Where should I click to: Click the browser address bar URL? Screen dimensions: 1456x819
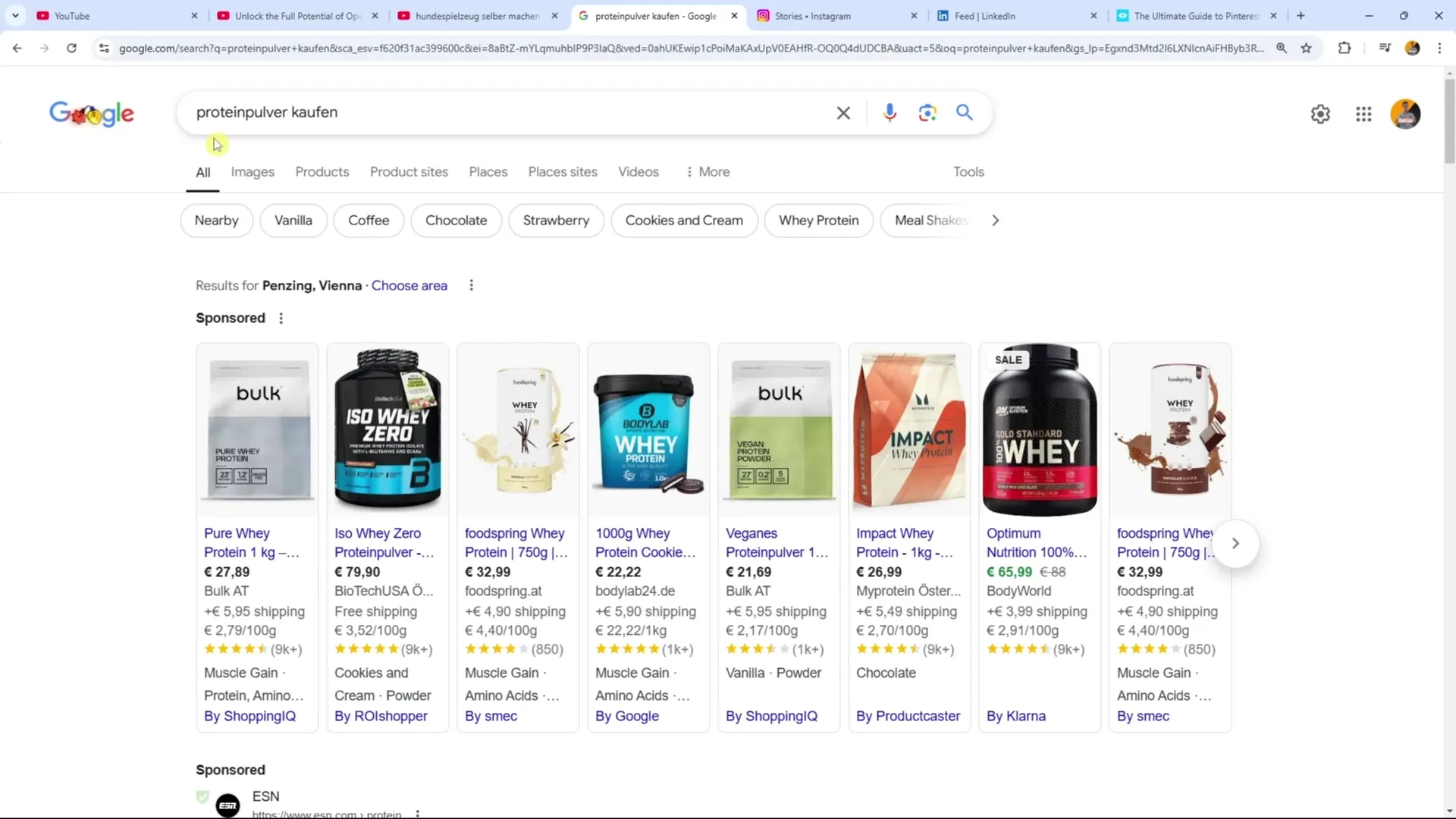(692, 48)
